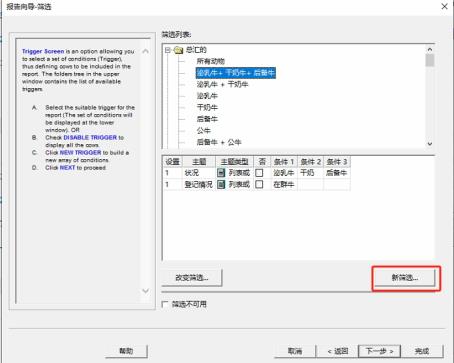This screenshot has width=454, height=363.
Task: Click the help panel scroll up arrow
Action: pos(145,51)
